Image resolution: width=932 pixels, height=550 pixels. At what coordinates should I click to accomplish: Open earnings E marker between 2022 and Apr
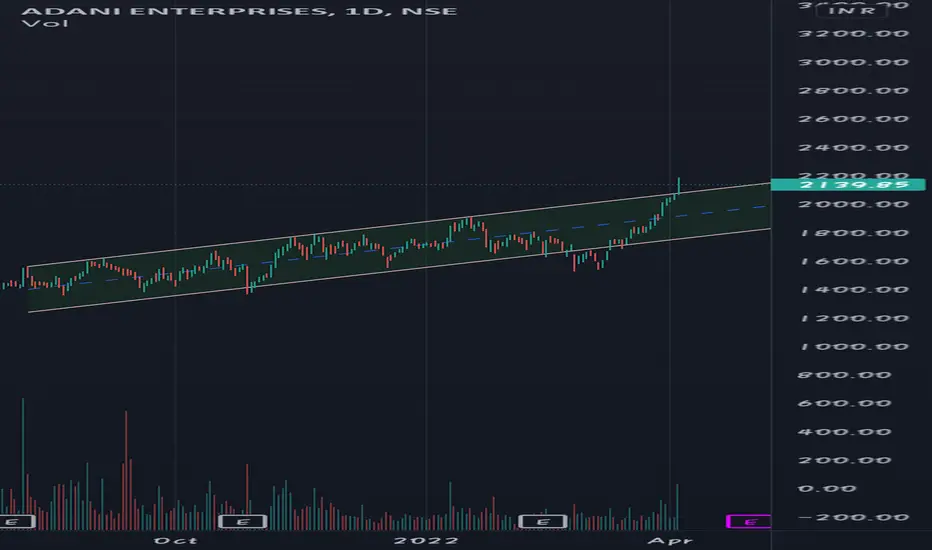click(543, 522)
